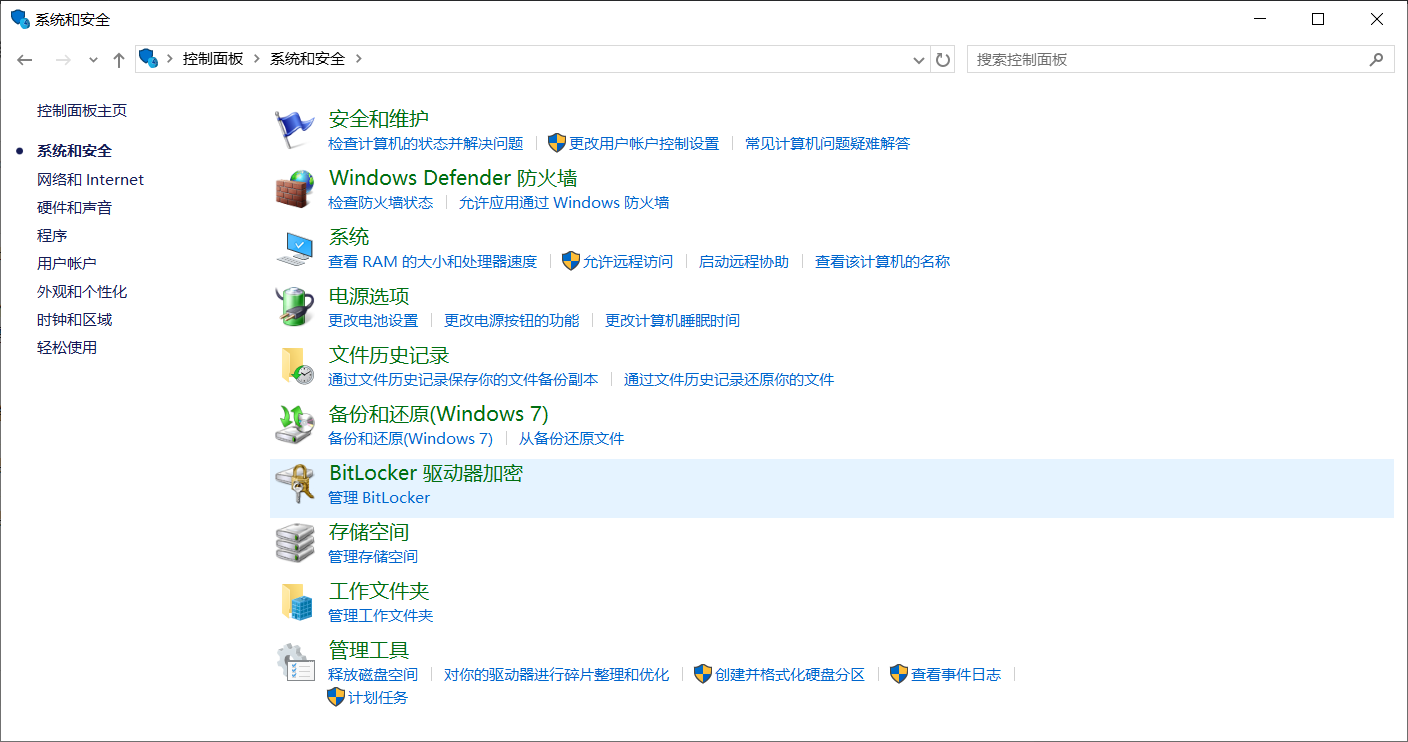1408x742 pixels.
Task: Open 通过文件历史记录保存你的文件备份副本
Action: point(463,379)
